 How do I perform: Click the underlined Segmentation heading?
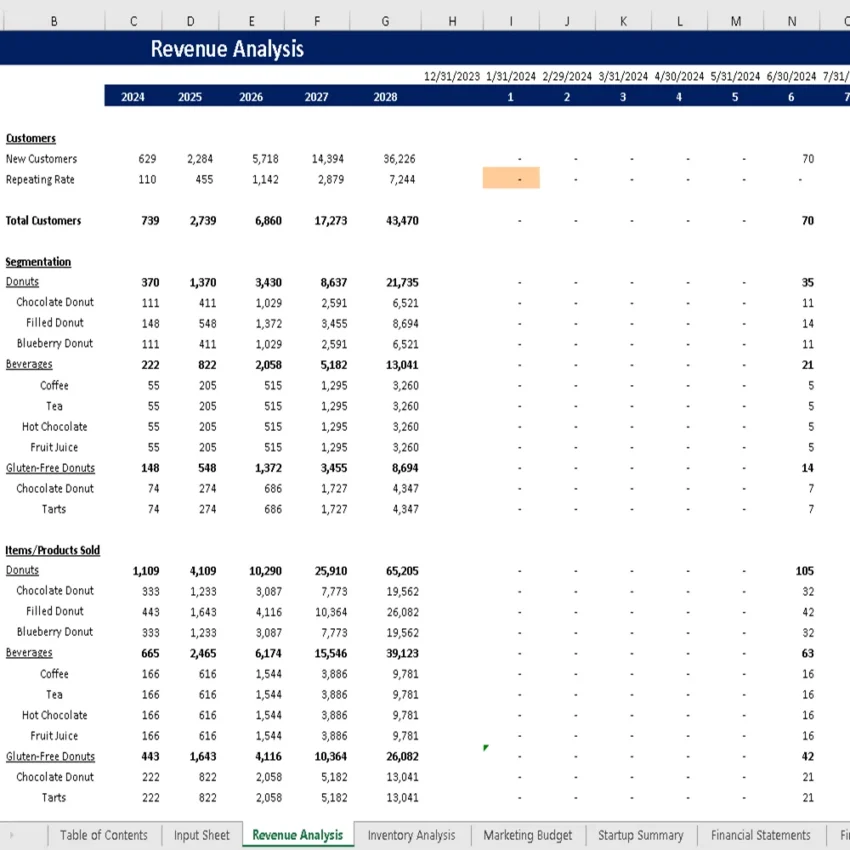coord(38,261)
